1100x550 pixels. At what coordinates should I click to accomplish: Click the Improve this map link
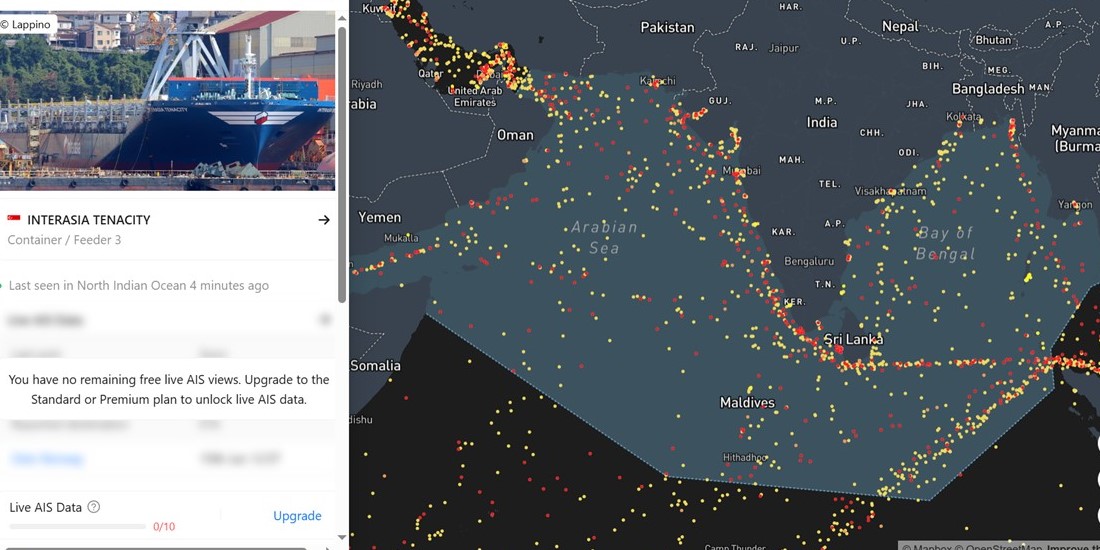click(1073, 546)
